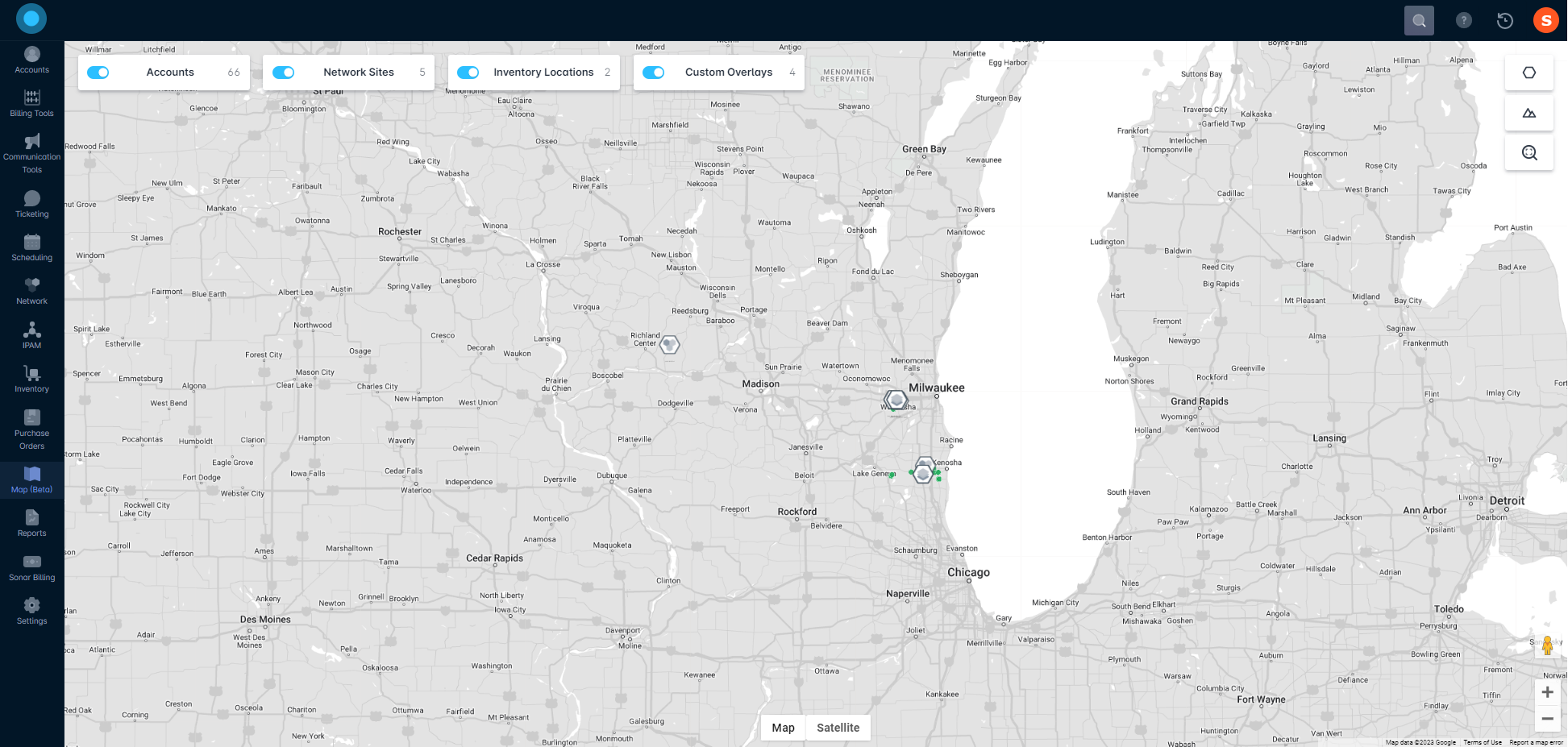The image size is (1568, 747).
Task: Open the Report a map error link
Action: (x=1536, y=742)
